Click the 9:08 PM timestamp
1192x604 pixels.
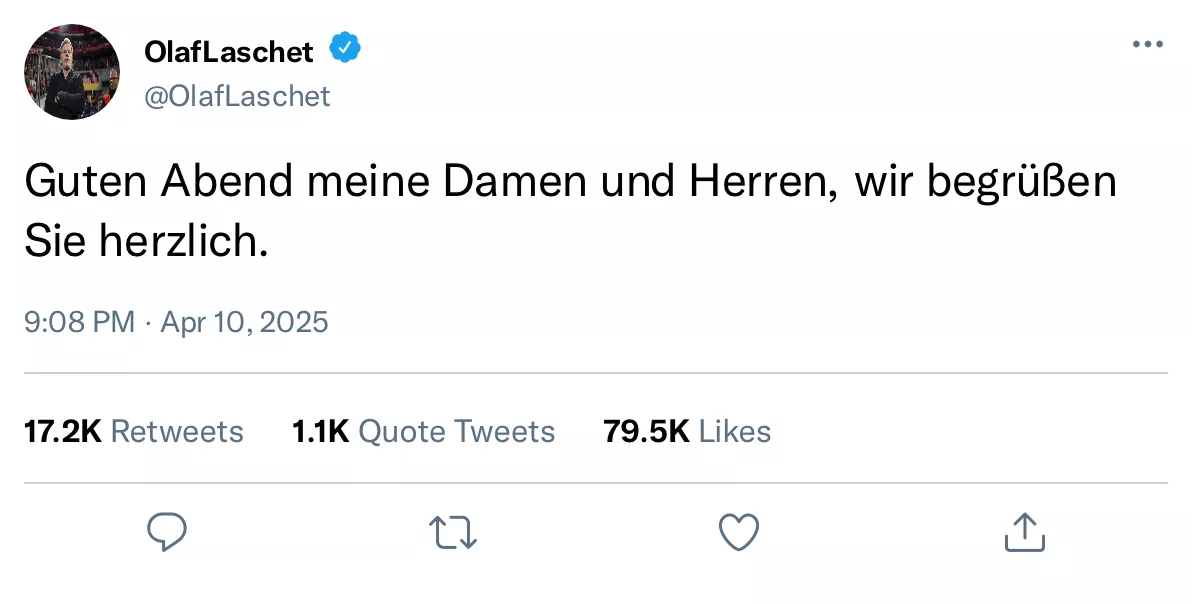pos(79,322)
